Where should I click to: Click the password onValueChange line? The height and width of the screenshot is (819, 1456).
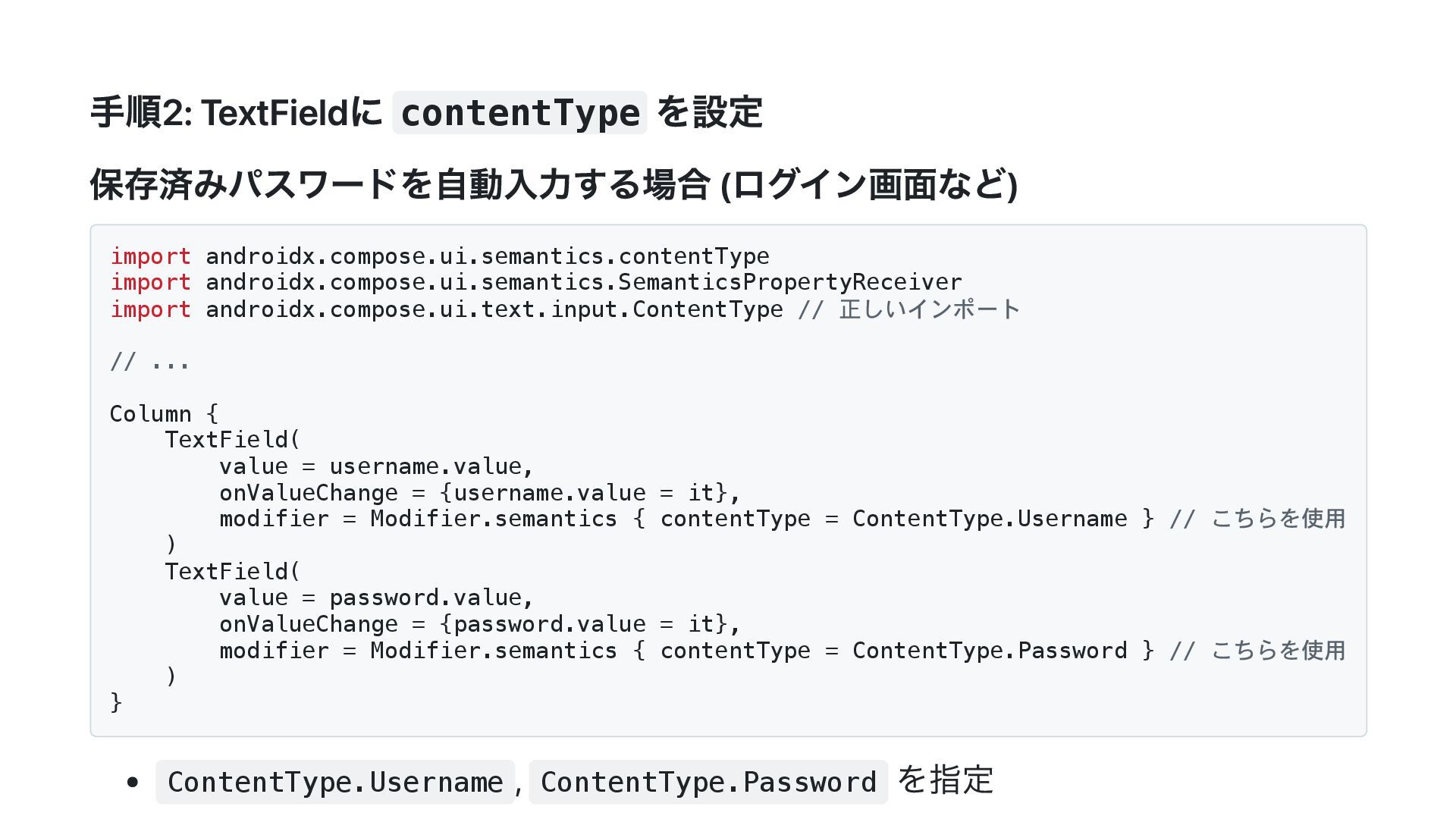pos(479,624)
